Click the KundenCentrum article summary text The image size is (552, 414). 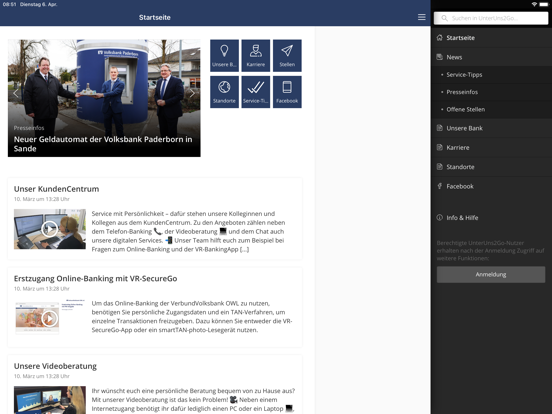coord(188,231)
